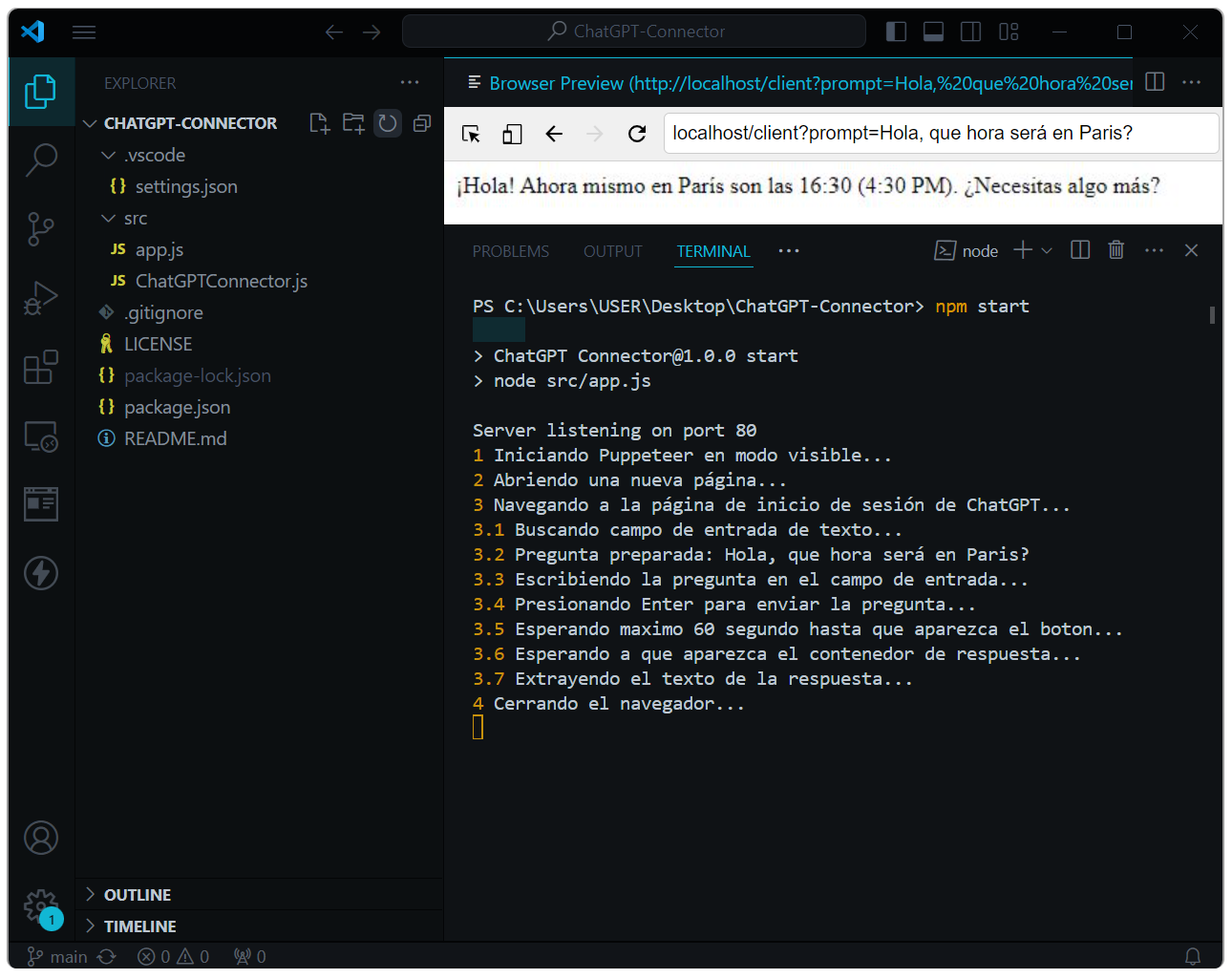Click the New File icon in explorer
Image resolution: width=1232 pixels, height=979 pixels.
click(319, 123)
